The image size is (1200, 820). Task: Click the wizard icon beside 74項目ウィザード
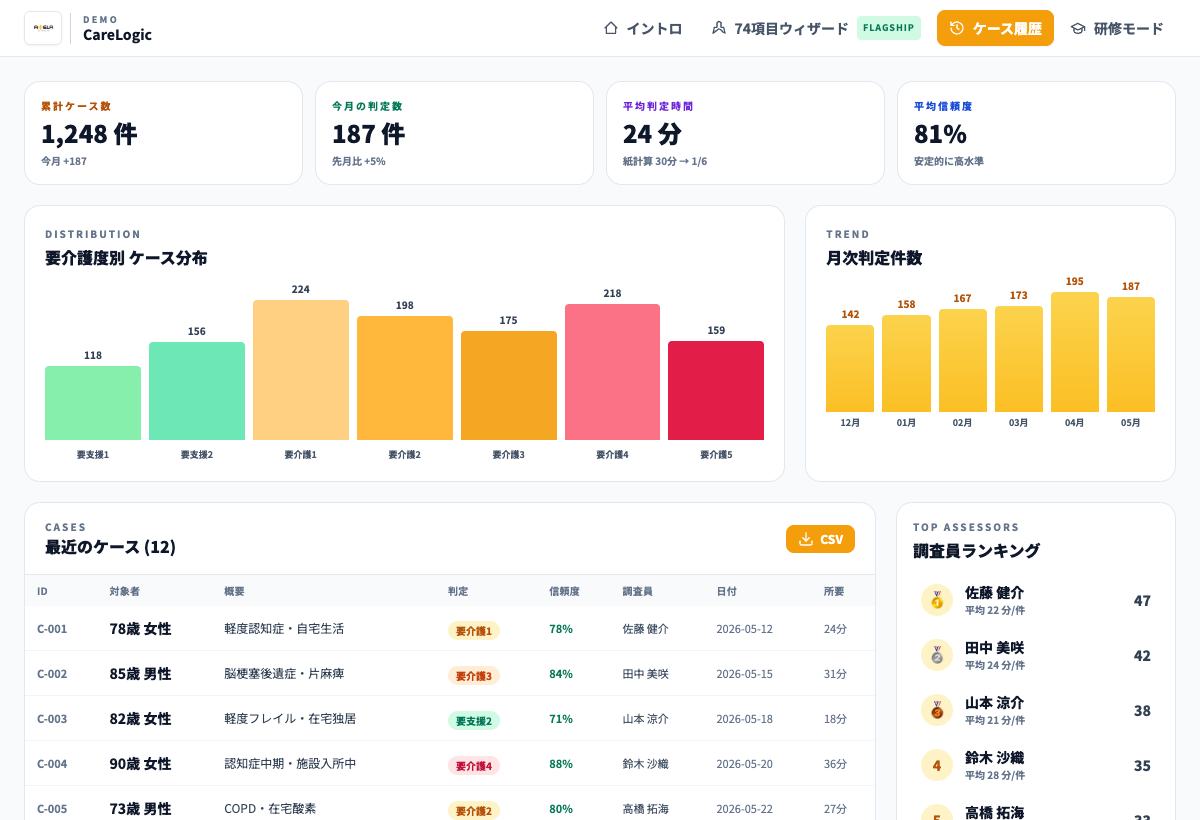(719, 28)
